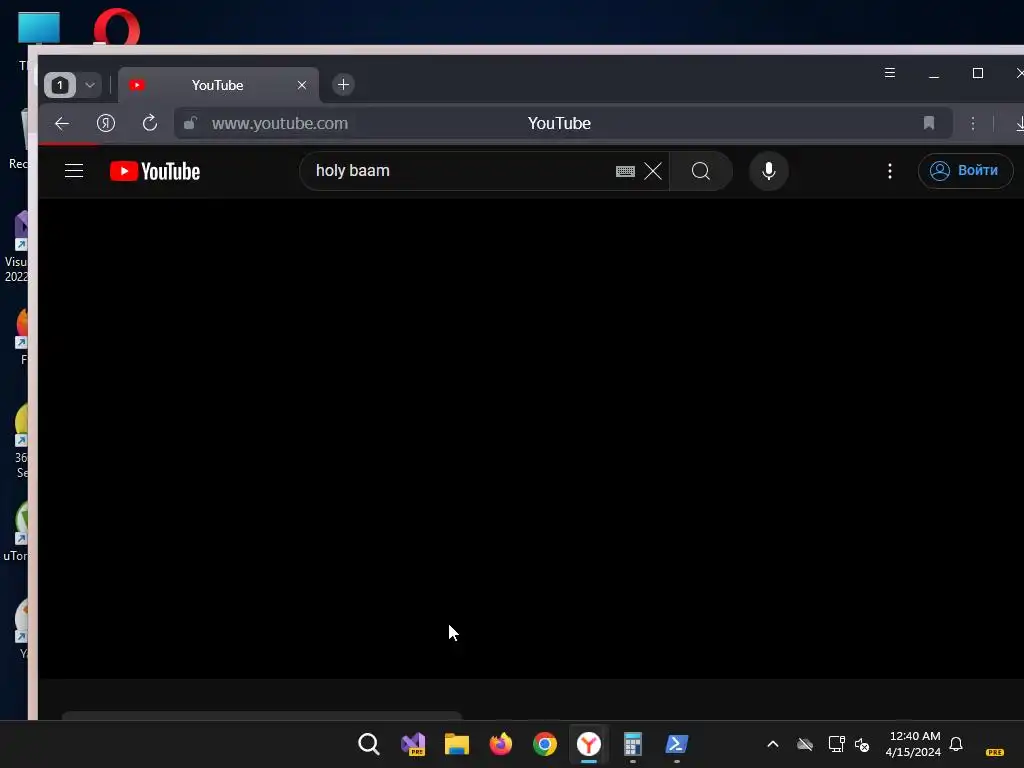This screenshot has height=768, width=1024.
Task: Open the clock showing 12:40 AM
Action: (913, 744)
